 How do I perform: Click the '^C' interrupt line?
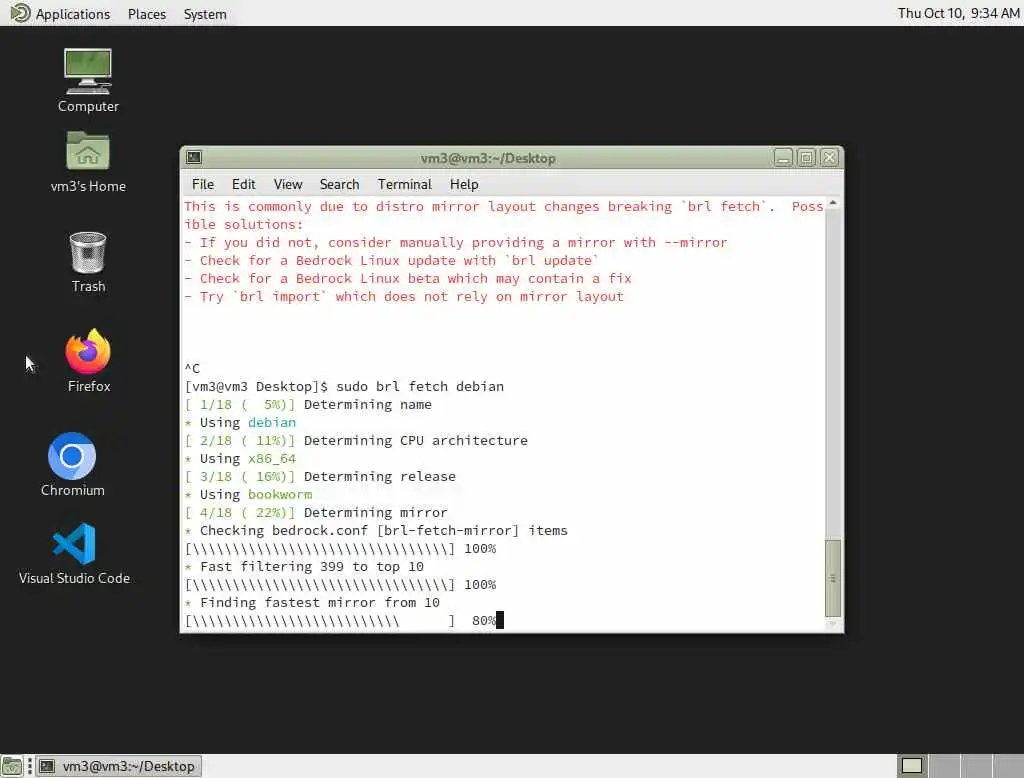coord(192,368)
